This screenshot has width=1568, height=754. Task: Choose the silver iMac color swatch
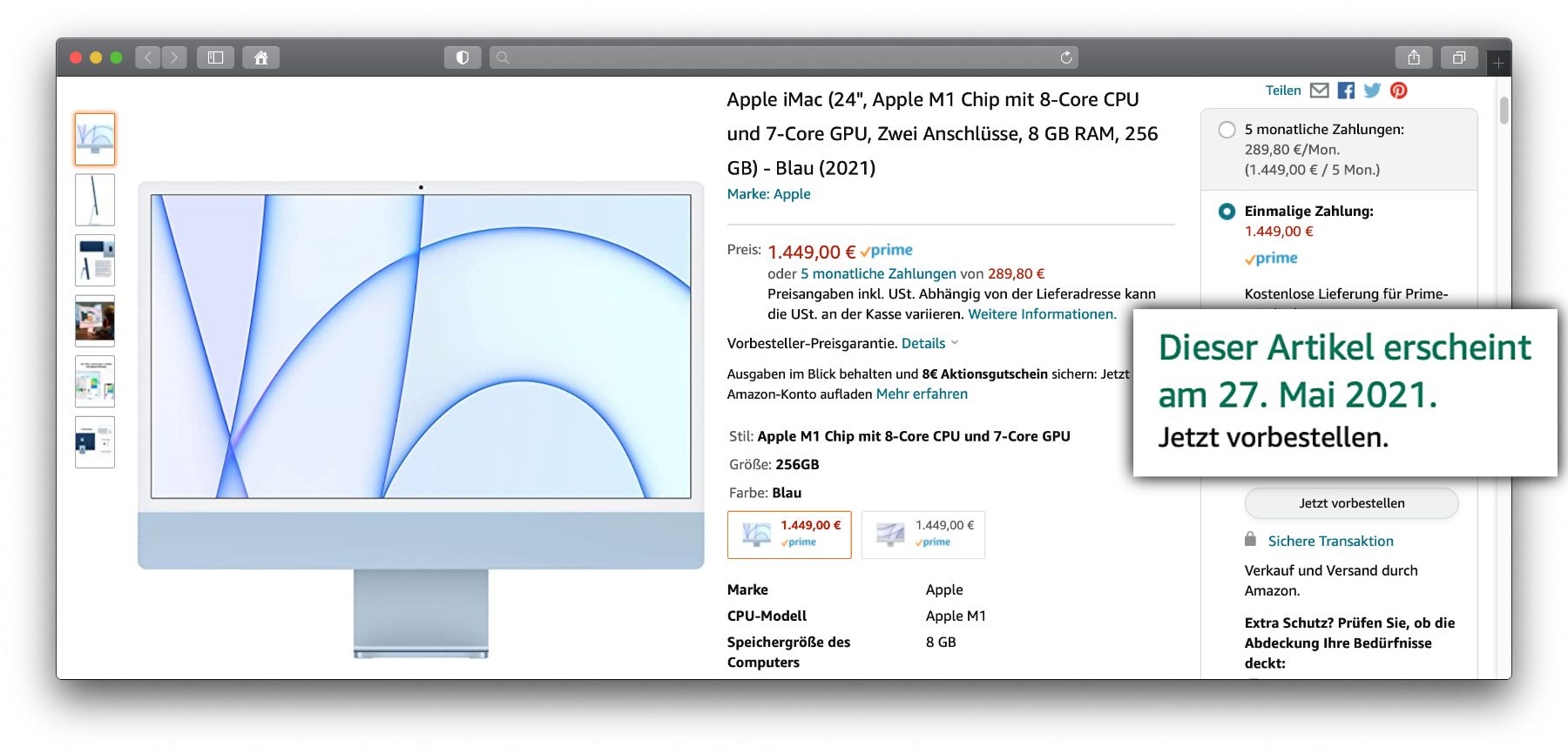point(923,534)
